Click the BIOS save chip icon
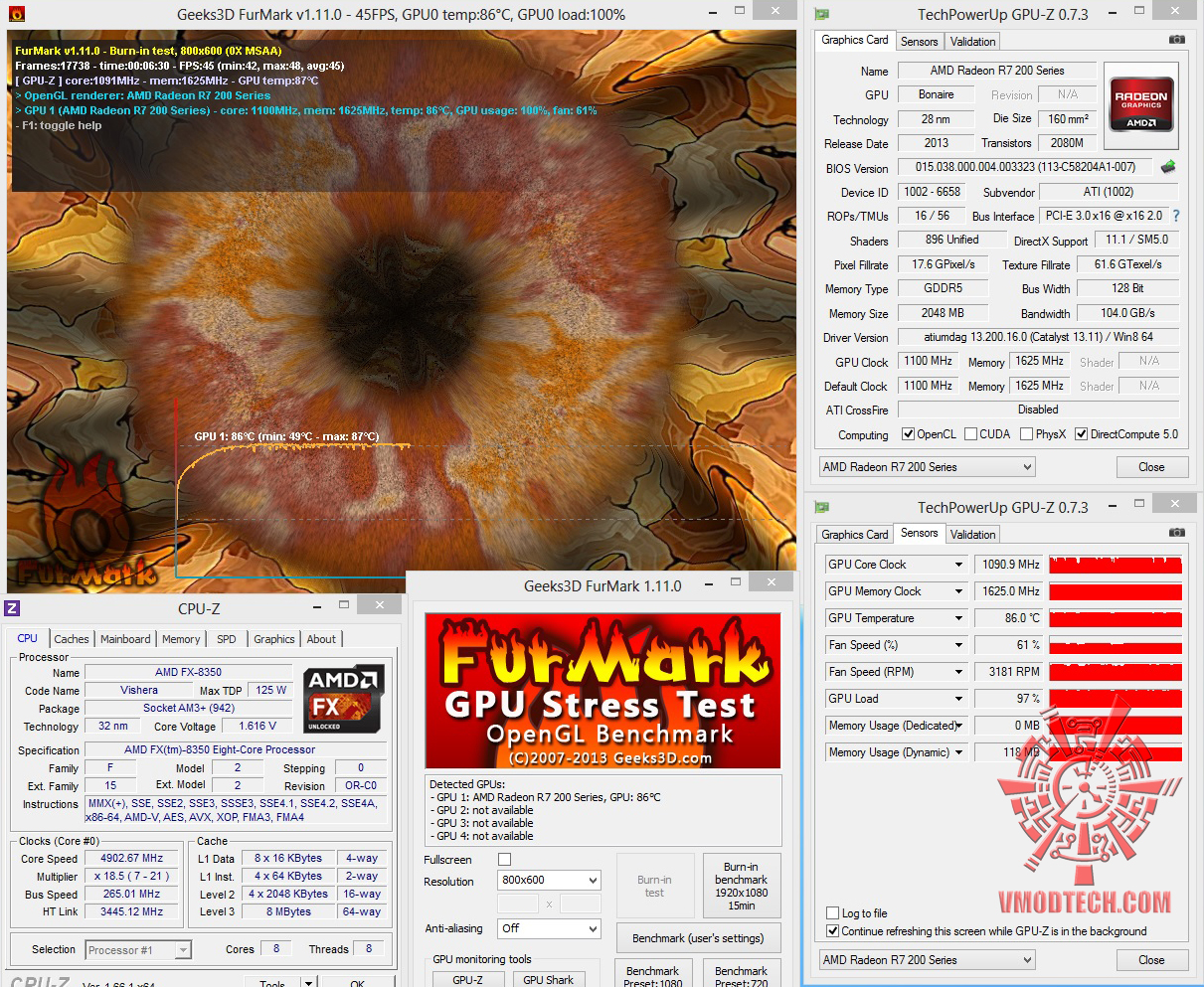Viewport: 1204px width, 987px height. [1168, 167]
